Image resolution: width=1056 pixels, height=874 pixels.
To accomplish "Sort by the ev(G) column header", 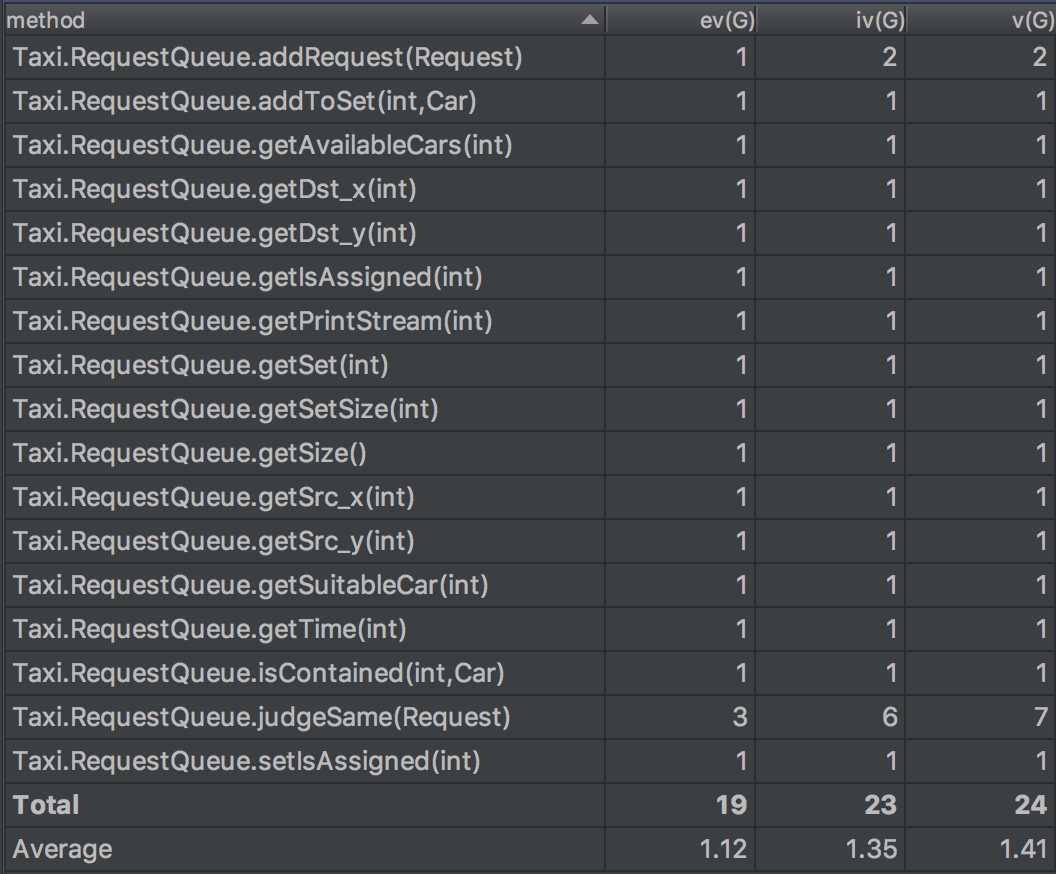I will (681, 20).
